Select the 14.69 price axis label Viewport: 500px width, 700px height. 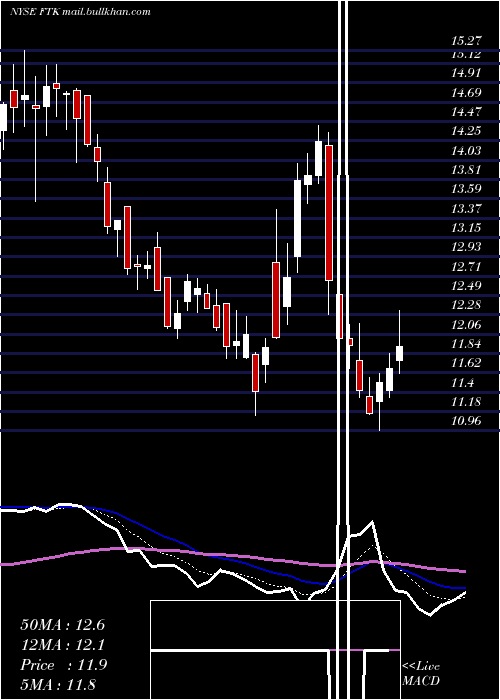click(466, 93)
